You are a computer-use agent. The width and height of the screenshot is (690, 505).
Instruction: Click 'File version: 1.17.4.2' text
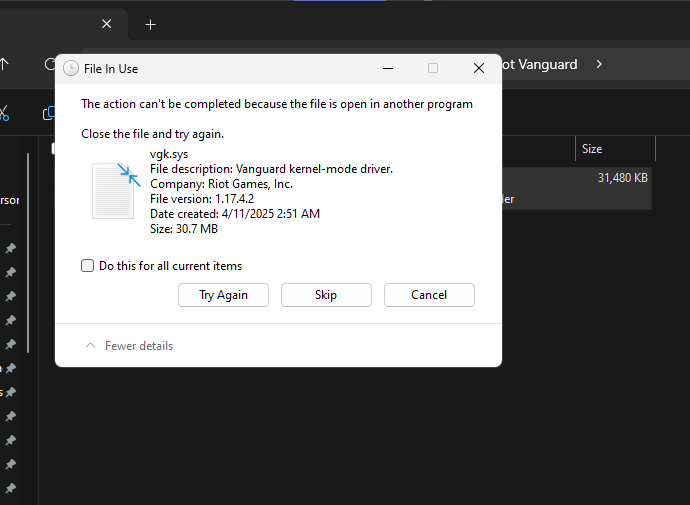202,199
